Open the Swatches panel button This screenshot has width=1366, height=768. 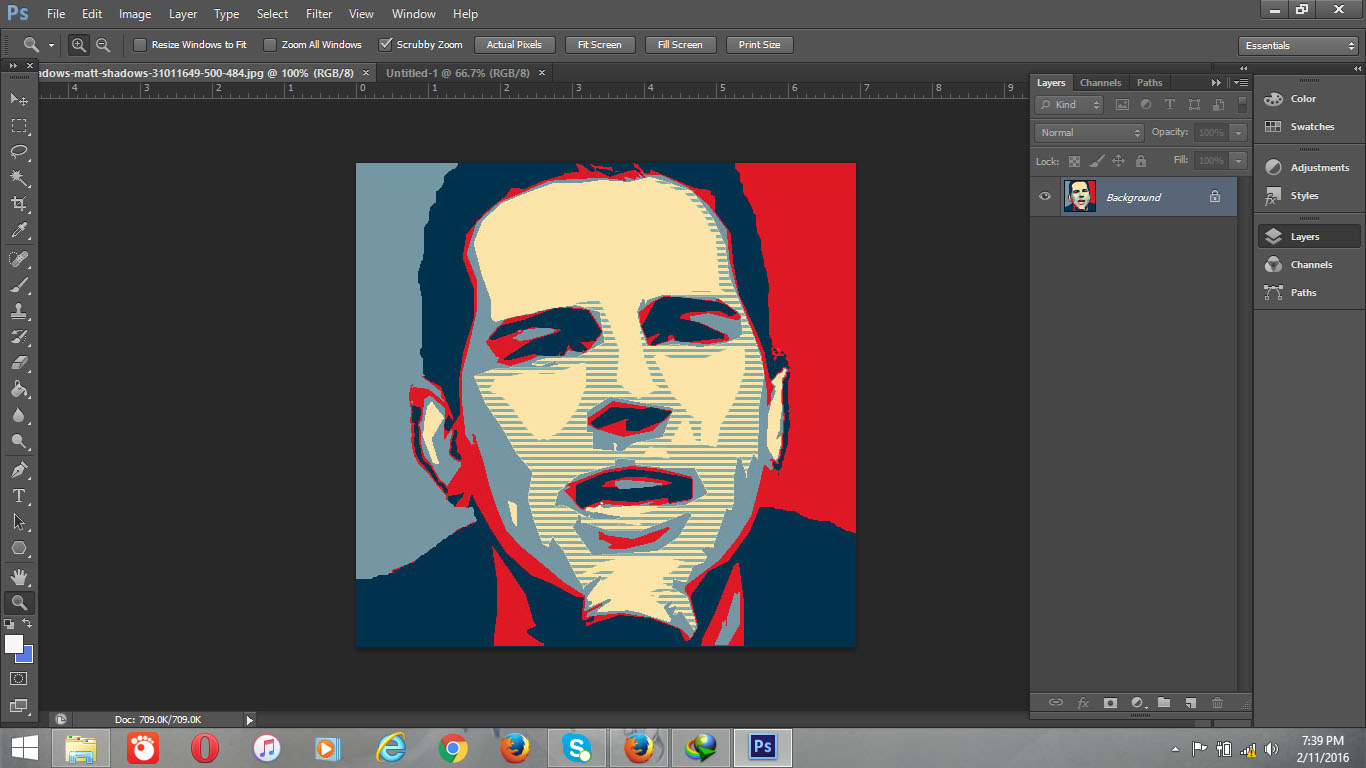tap(1309, 127)
